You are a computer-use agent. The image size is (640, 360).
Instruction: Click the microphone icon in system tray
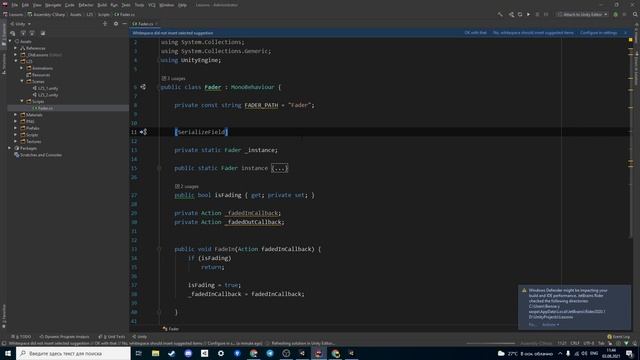coord(568,353)
